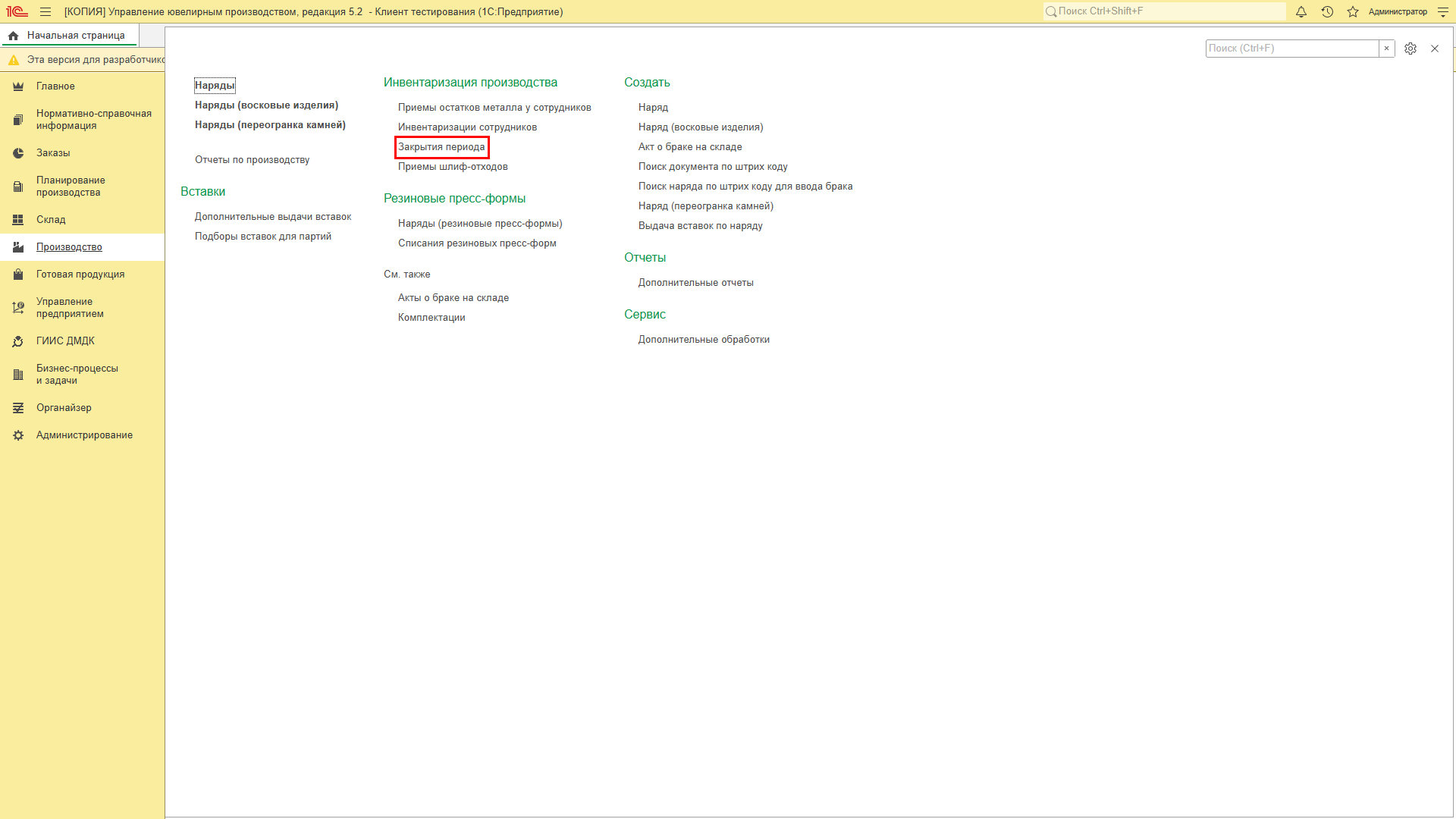The width and height of the screenshot is (1456, 819).
Task: Open history clock icon
Action: coord(1327,12)
